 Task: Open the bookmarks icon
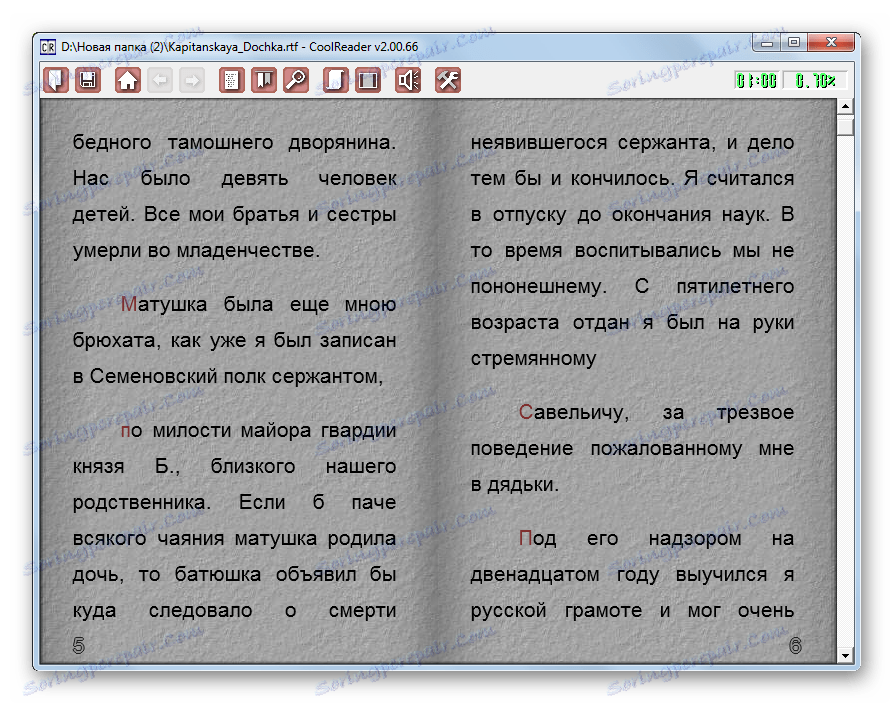[x=264, y=80]
